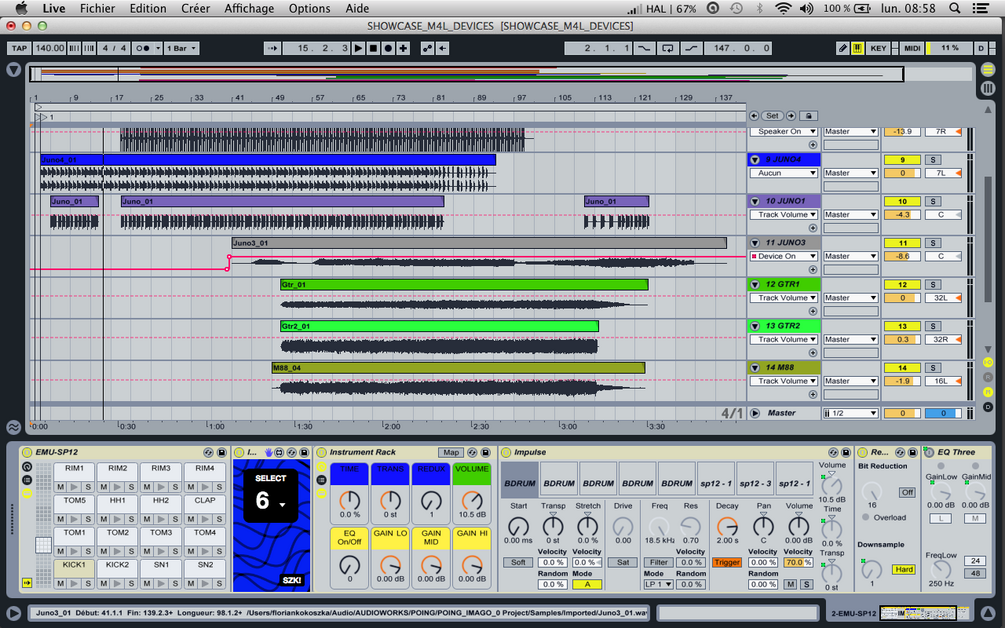
Task: Toggle the automation arm button
Action: [427, 48]
